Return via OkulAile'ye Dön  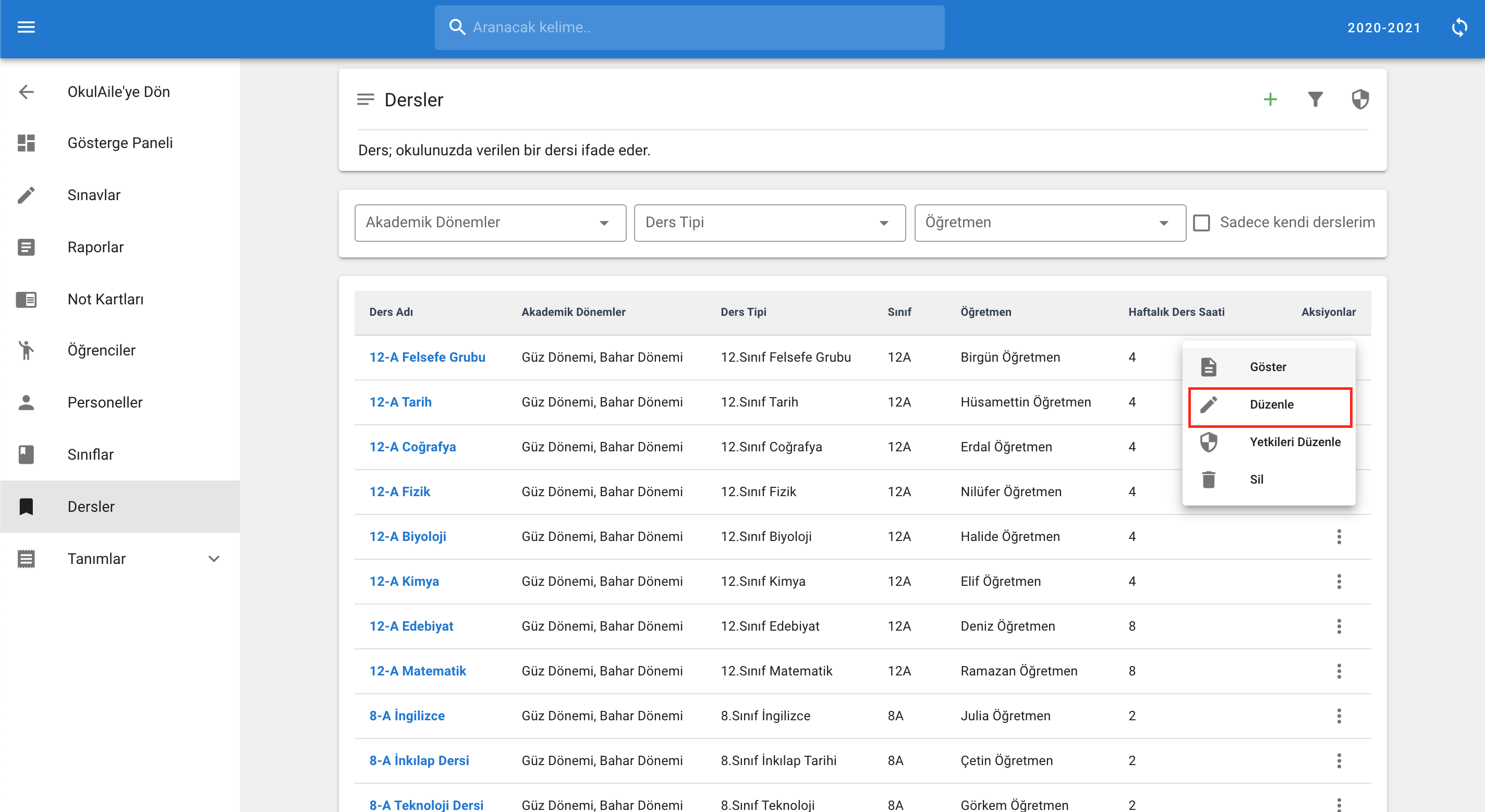[120, 92]
